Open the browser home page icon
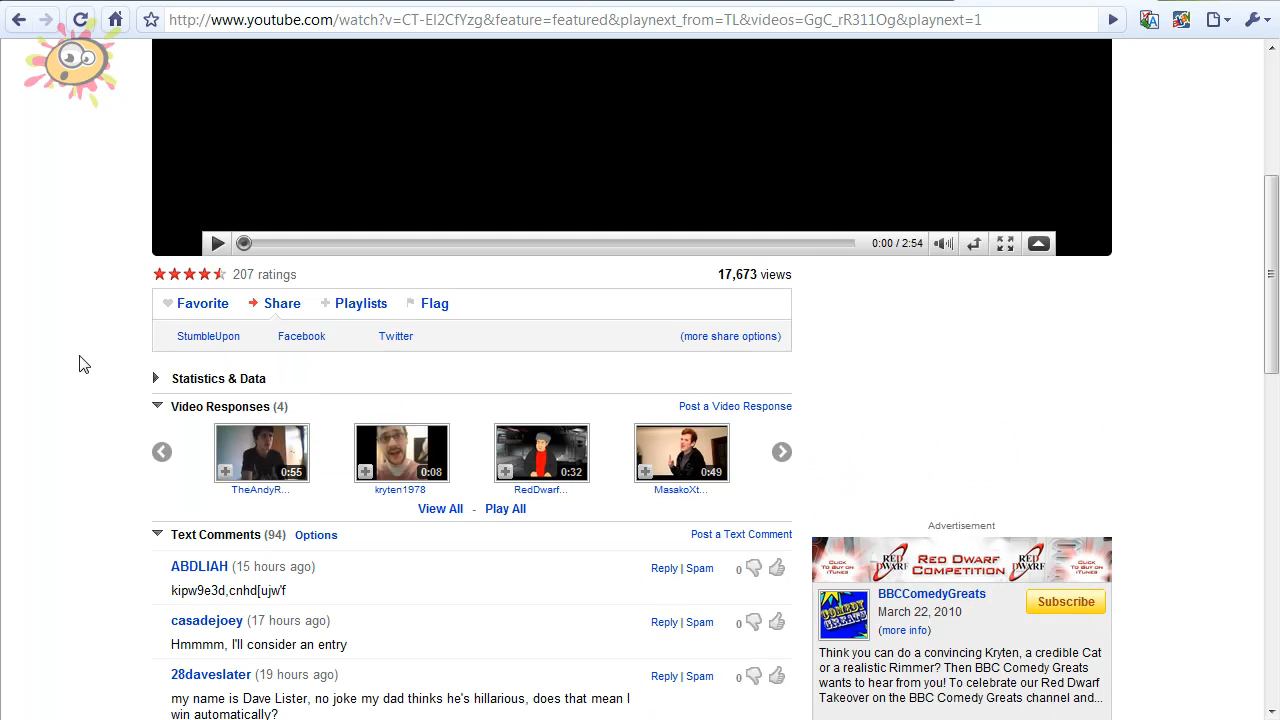Screen dimensions: 1280x720 point(116,19)
